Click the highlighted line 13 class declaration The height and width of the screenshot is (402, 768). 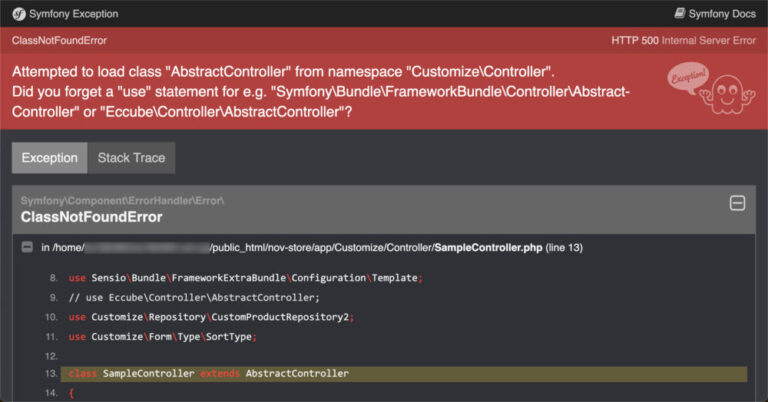coord(209,374)
